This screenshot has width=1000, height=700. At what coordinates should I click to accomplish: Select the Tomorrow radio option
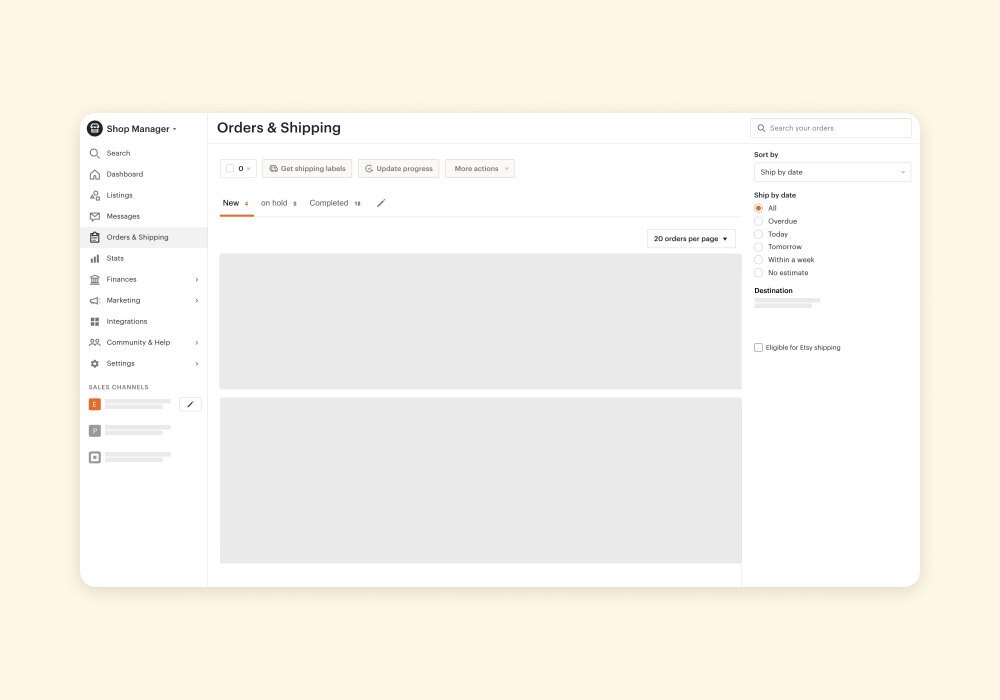click(x=758, y=247)
